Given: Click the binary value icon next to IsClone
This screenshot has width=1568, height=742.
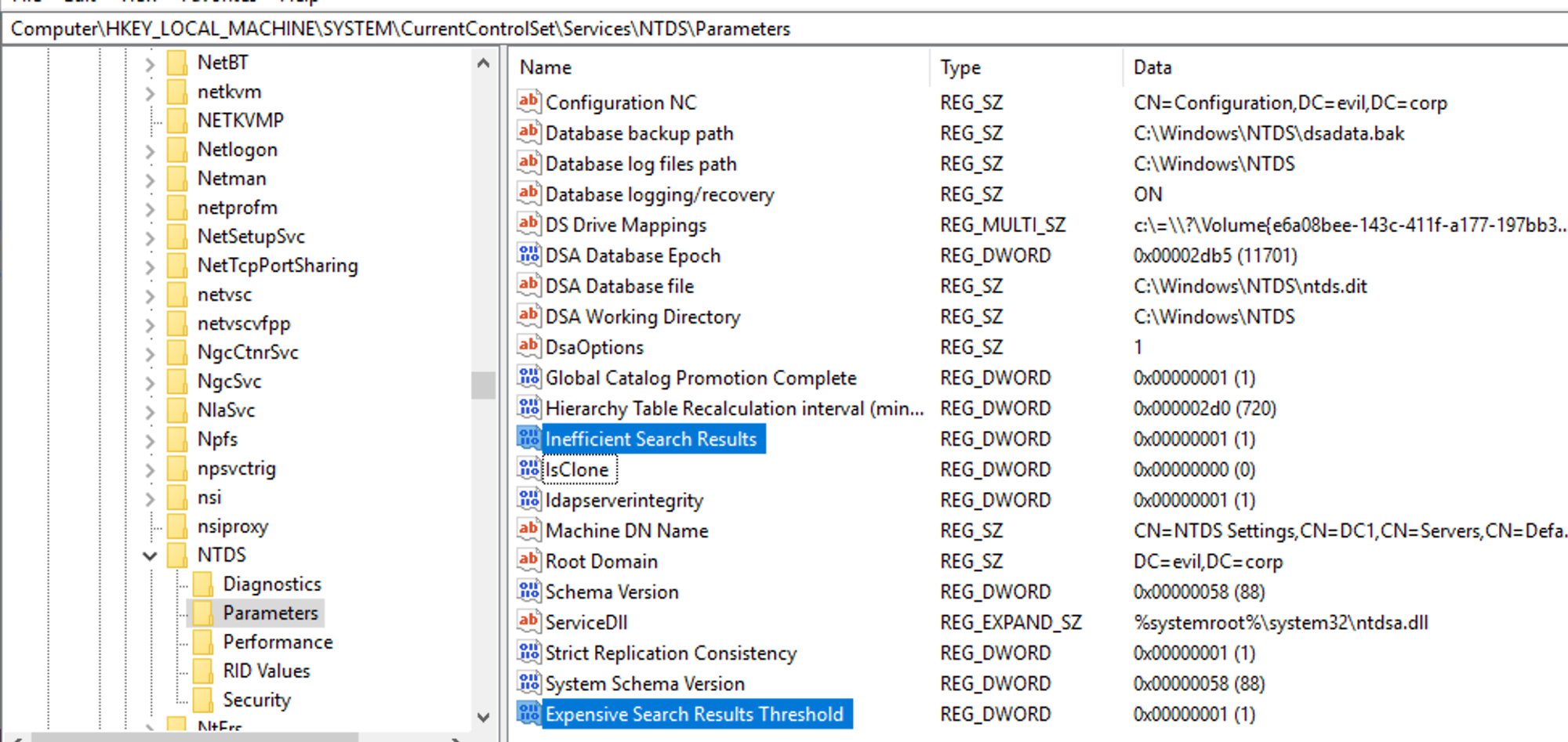Looking at the screenshot, I should tap(528, 469).
